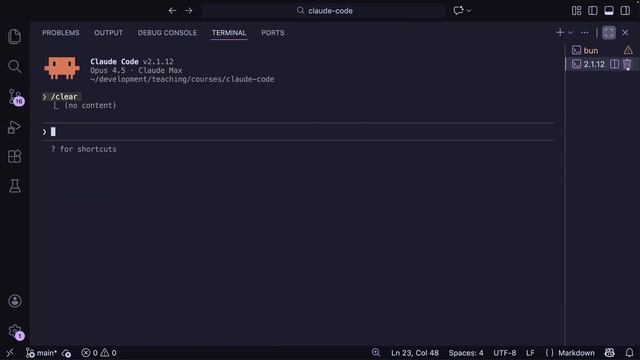The image size is (640, 360).
Task: Click the claude-code command center search box
Action: (324, 11)
